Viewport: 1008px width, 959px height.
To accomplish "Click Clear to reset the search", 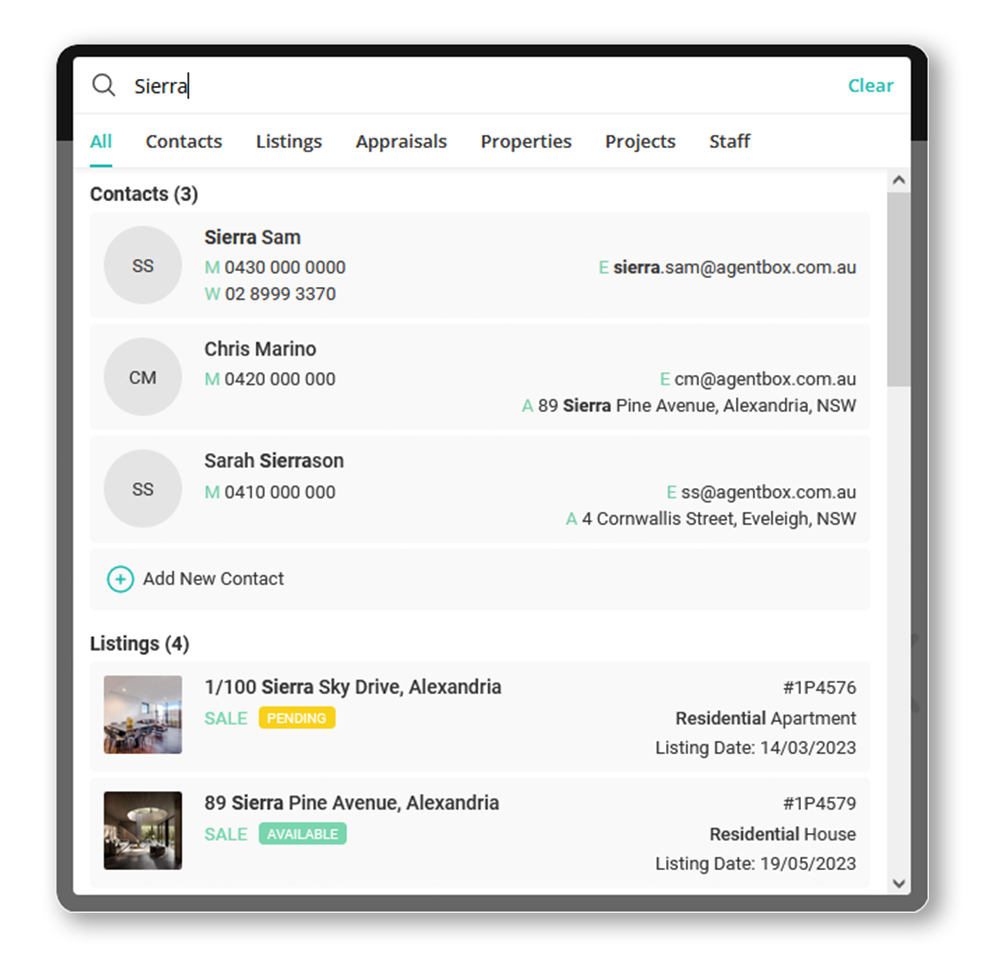I will pyautogui.click(x=870, y=85).
